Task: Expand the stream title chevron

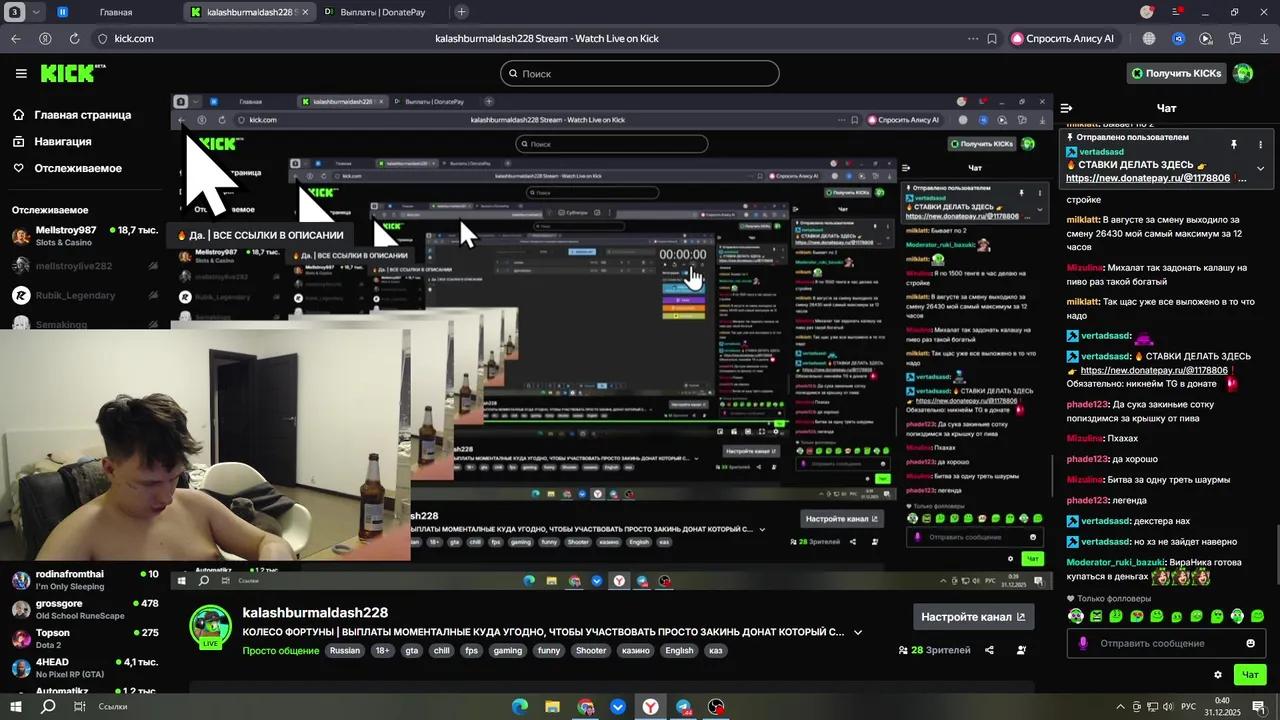Action: coord(857,632)
